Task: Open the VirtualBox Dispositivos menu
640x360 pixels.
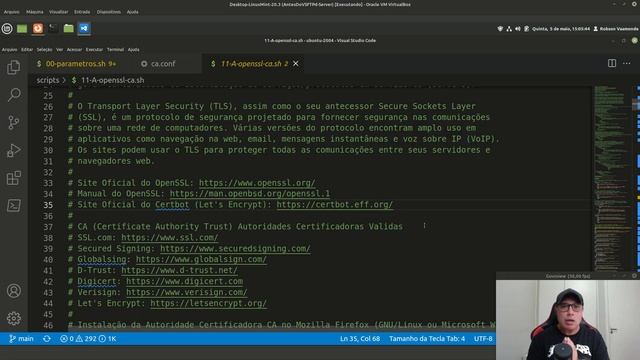Action: (109, 12)
